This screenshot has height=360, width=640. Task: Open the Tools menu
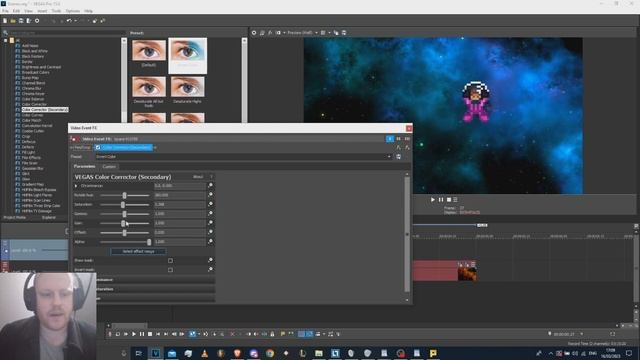[56, 11]
